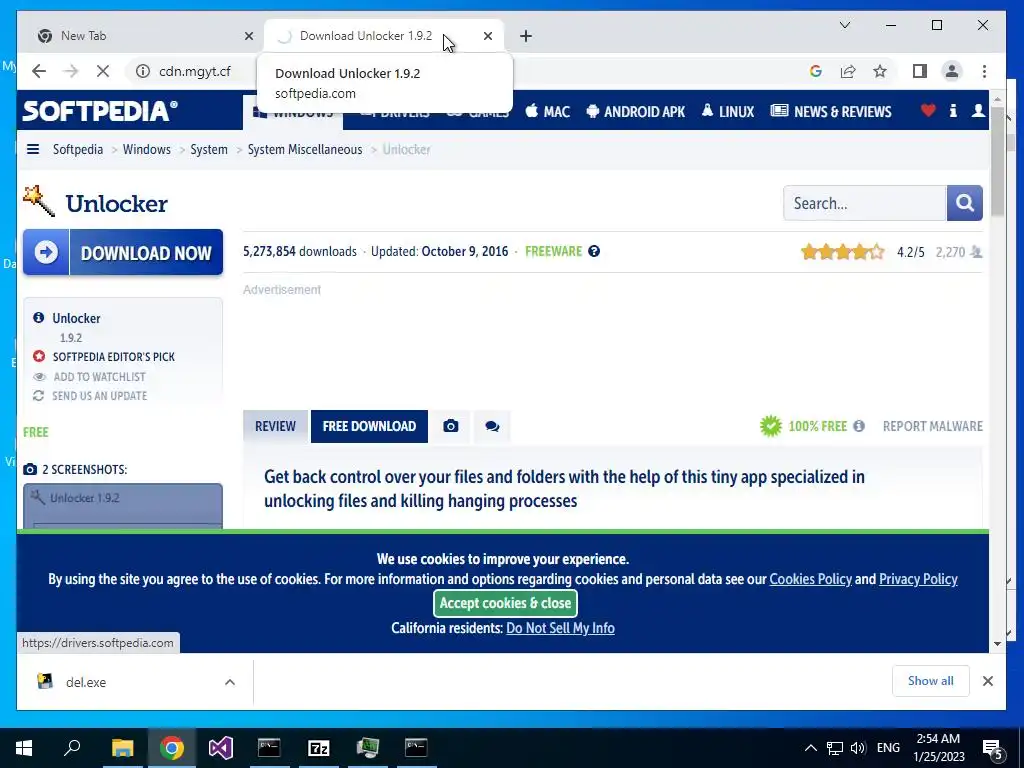
Task: Go to System breadcrumb
Action: click(209, 150)
